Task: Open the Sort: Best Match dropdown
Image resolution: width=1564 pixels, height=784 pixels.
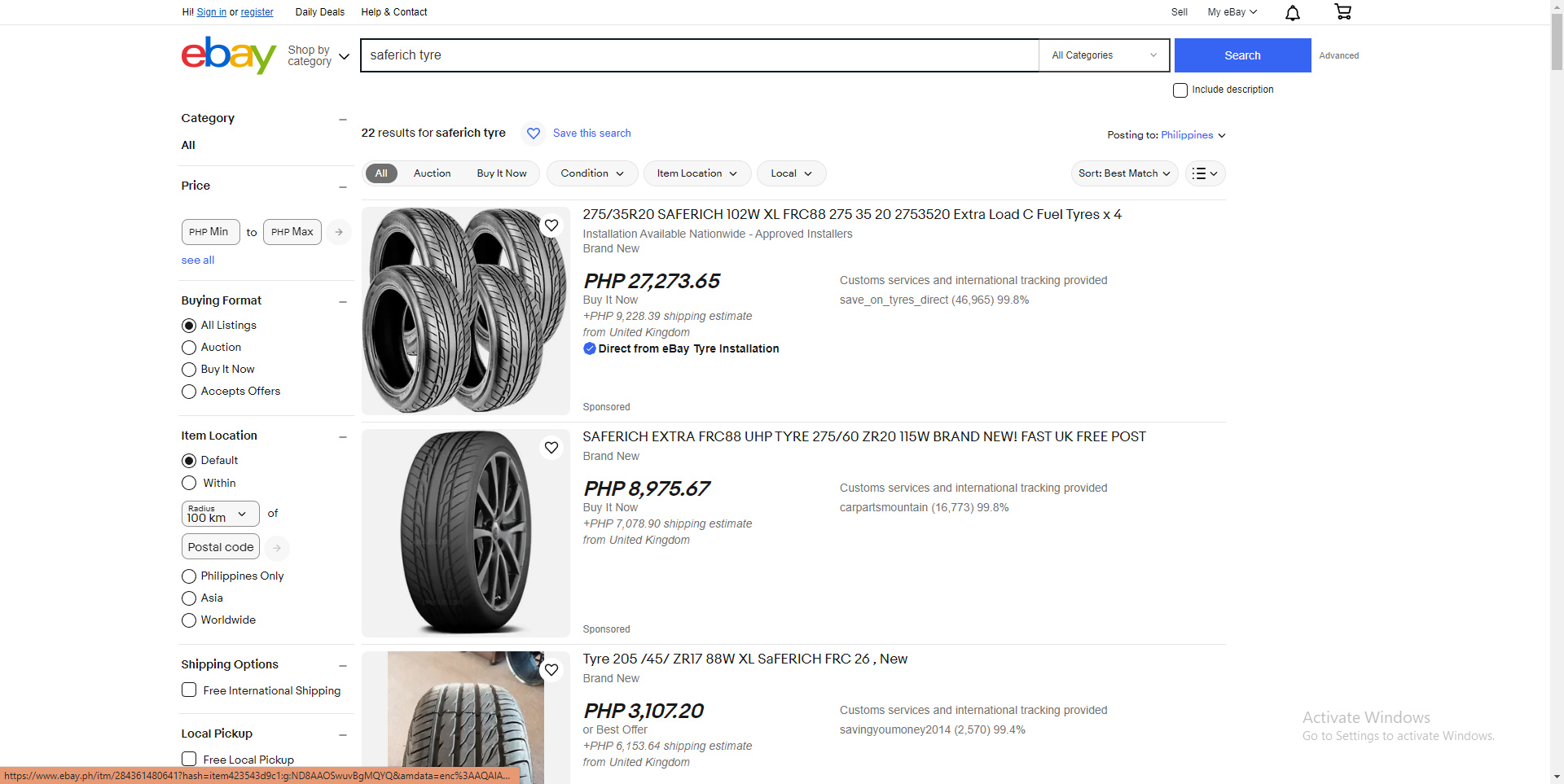Action: click(x=1124, y=173)
